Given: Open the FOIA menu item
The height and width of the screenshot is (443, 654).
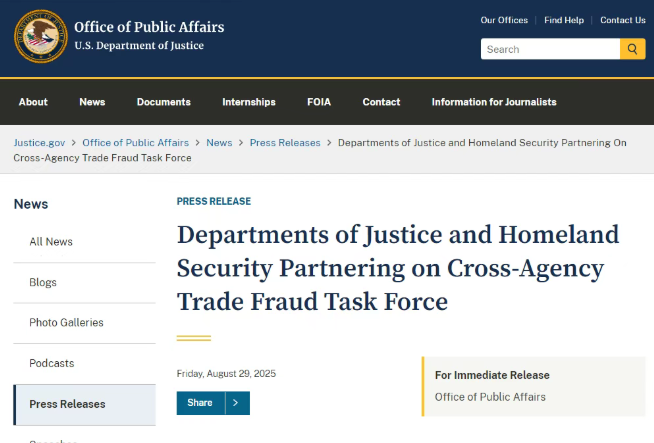Looking at the screenshot, I should click(319, 102).
